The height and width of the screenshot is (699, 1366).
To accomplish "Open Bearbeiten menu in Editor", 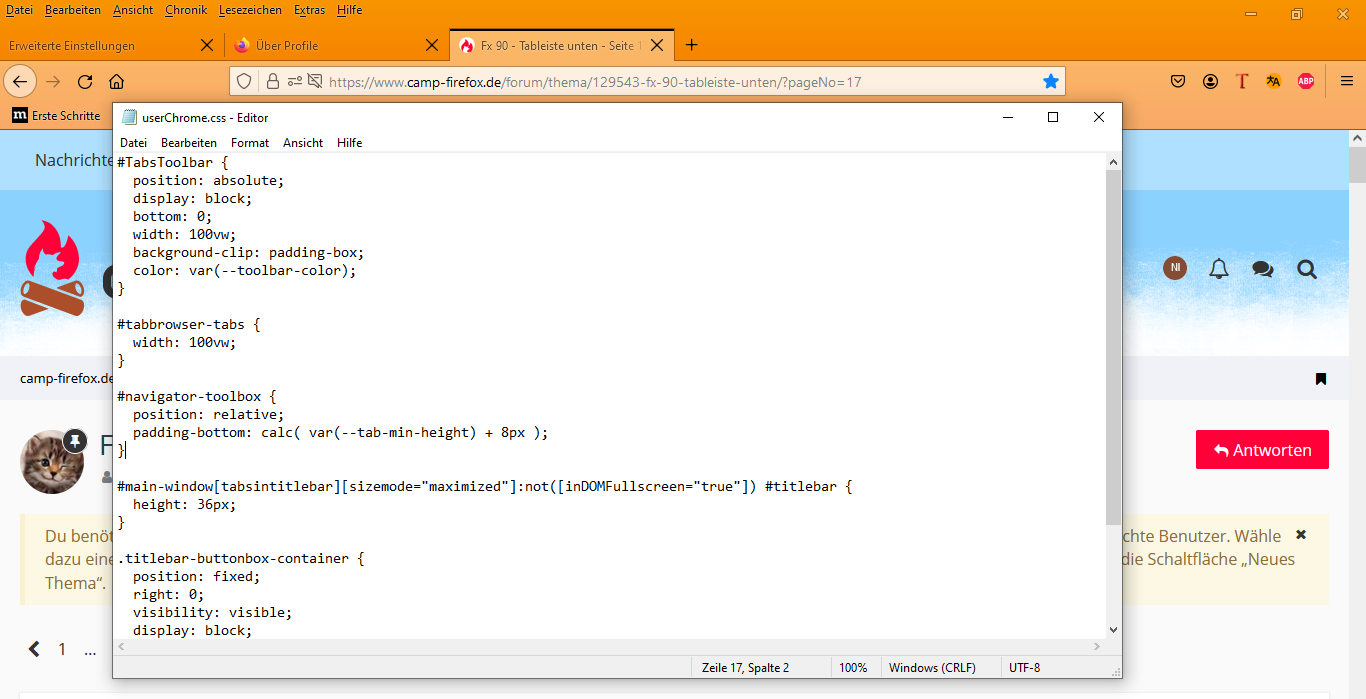I will (x=188, y=143).
